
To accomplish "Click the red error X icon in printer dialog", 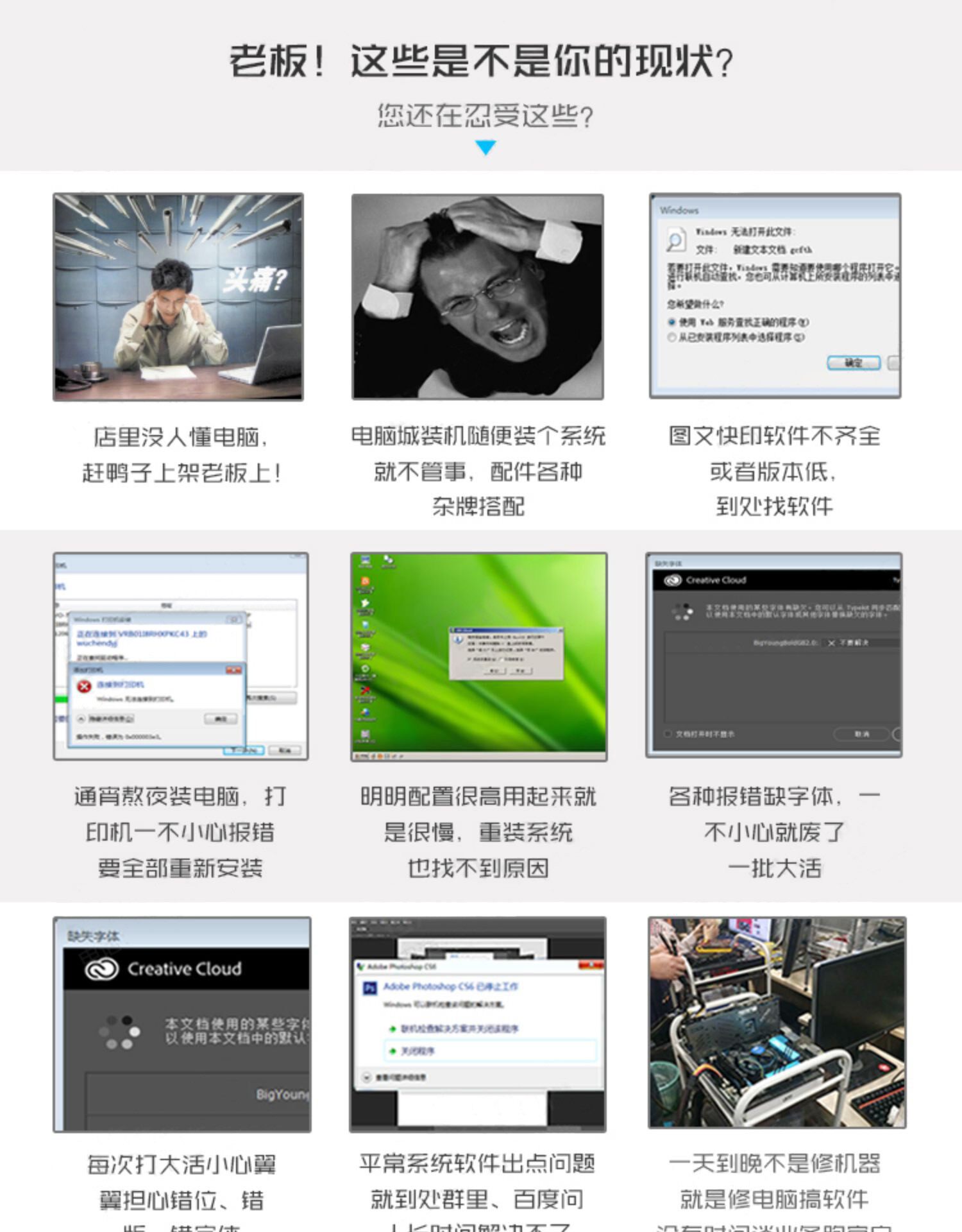I will pyautogui.click(x=84, y=686).
